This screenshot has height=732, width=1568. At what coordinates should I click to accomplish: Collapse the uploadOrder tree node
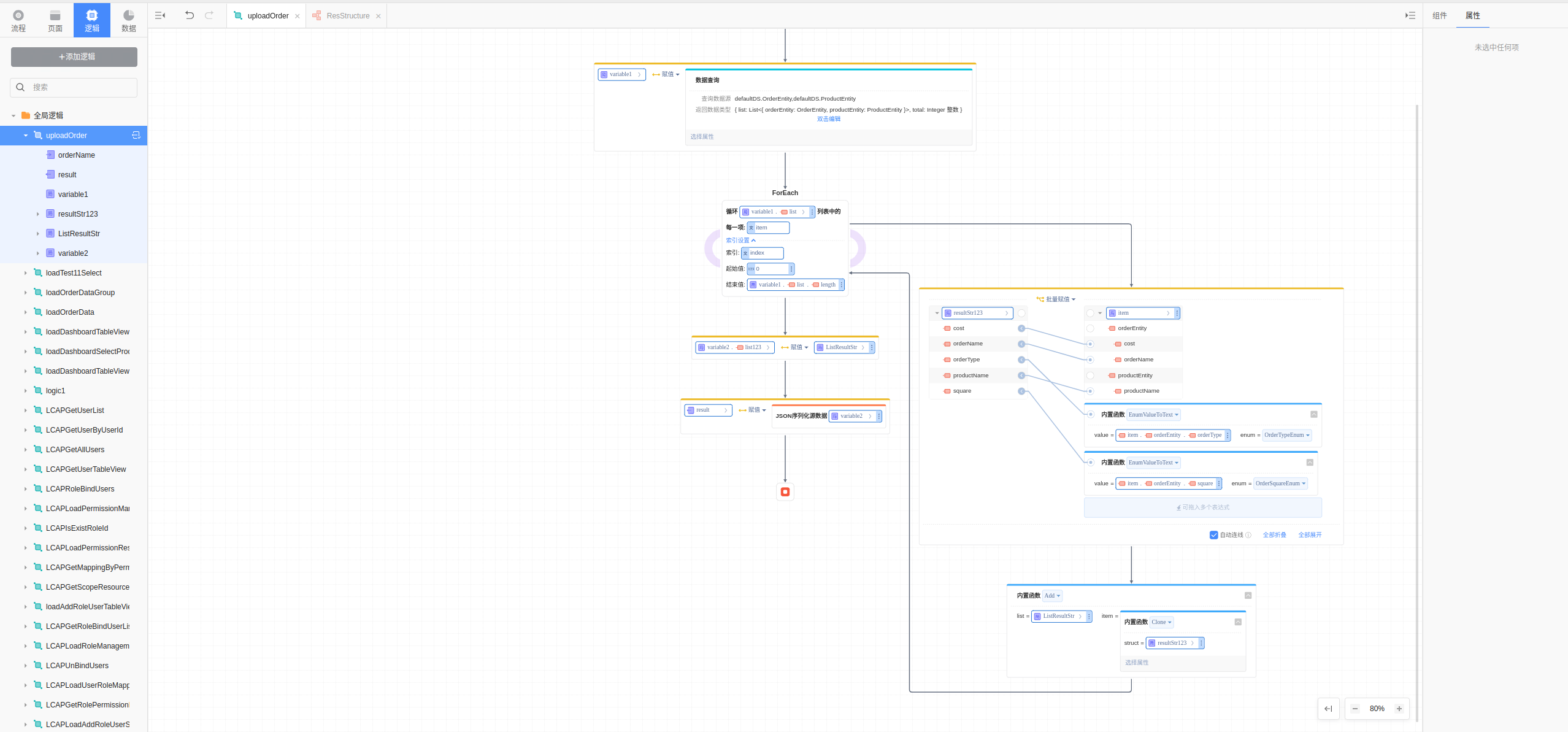[x=26, y=136]
